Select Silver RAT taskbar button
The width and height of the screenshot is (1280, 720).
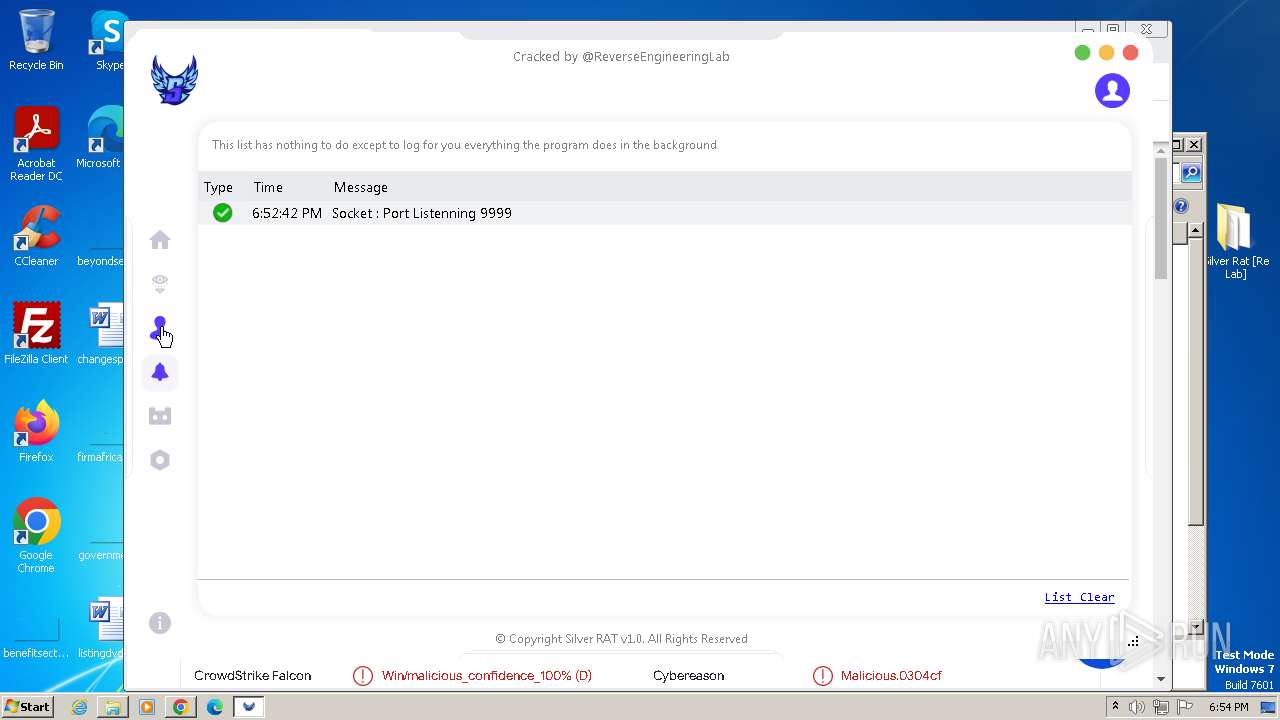tap(249, 707)
